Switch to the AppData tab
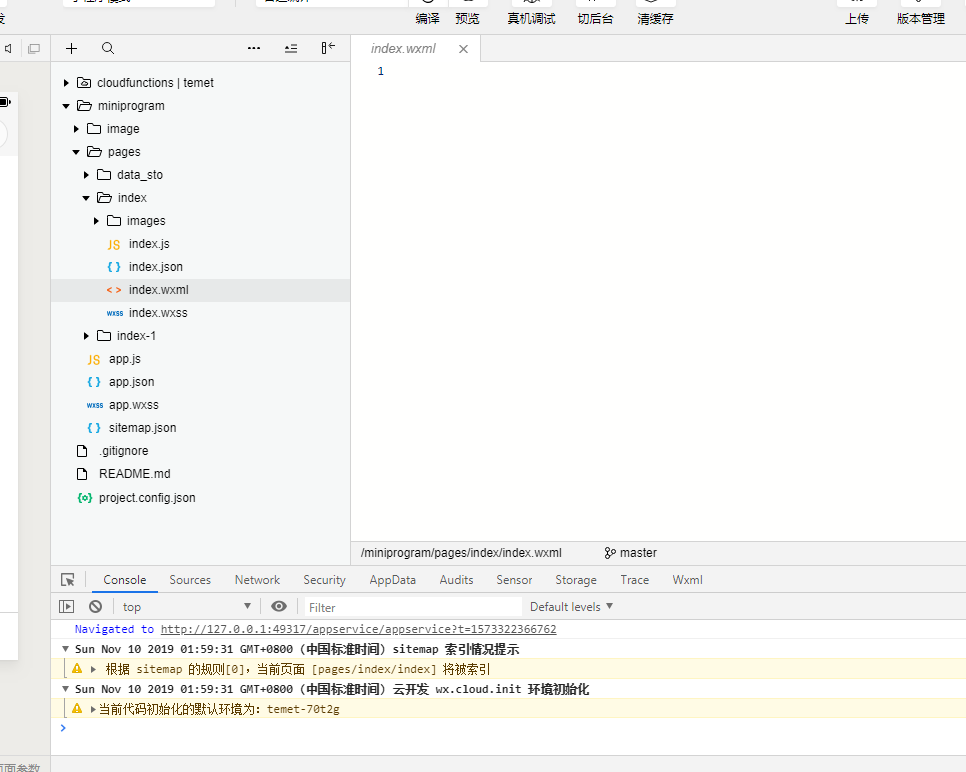This screenshot has width=966, height=772. [x=392, y=580]
